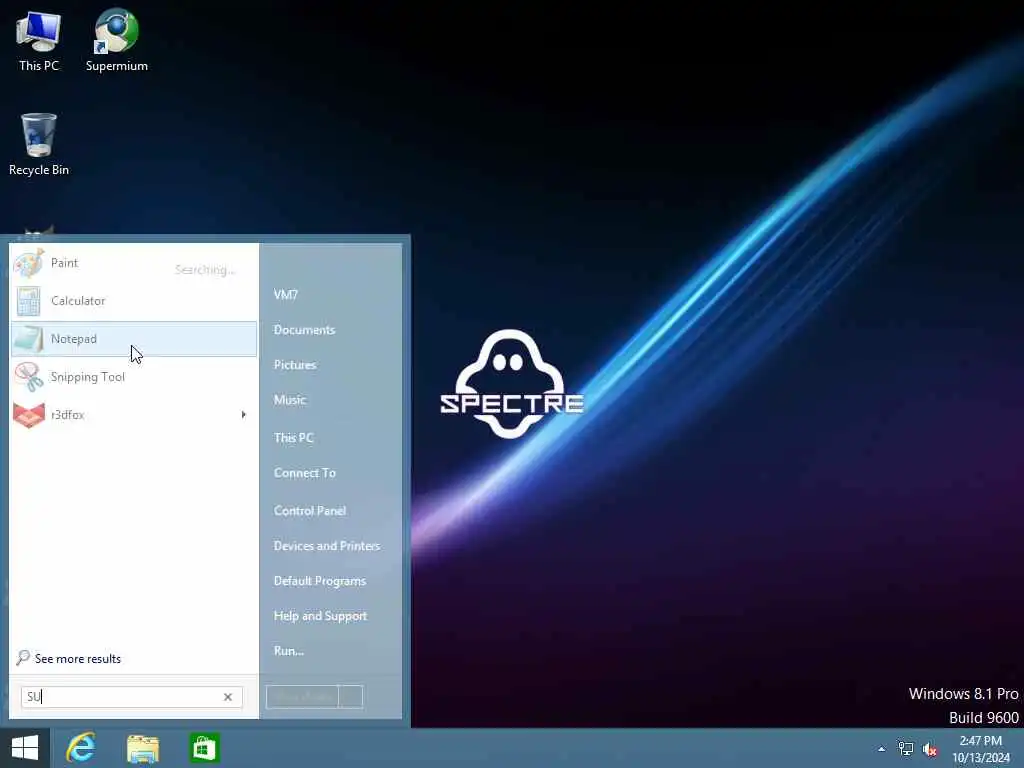Image resolution: width=1024 pixels, height=768 pixels.
Task: Open This PC in the start menu right pane
Action: click(294, 438)
